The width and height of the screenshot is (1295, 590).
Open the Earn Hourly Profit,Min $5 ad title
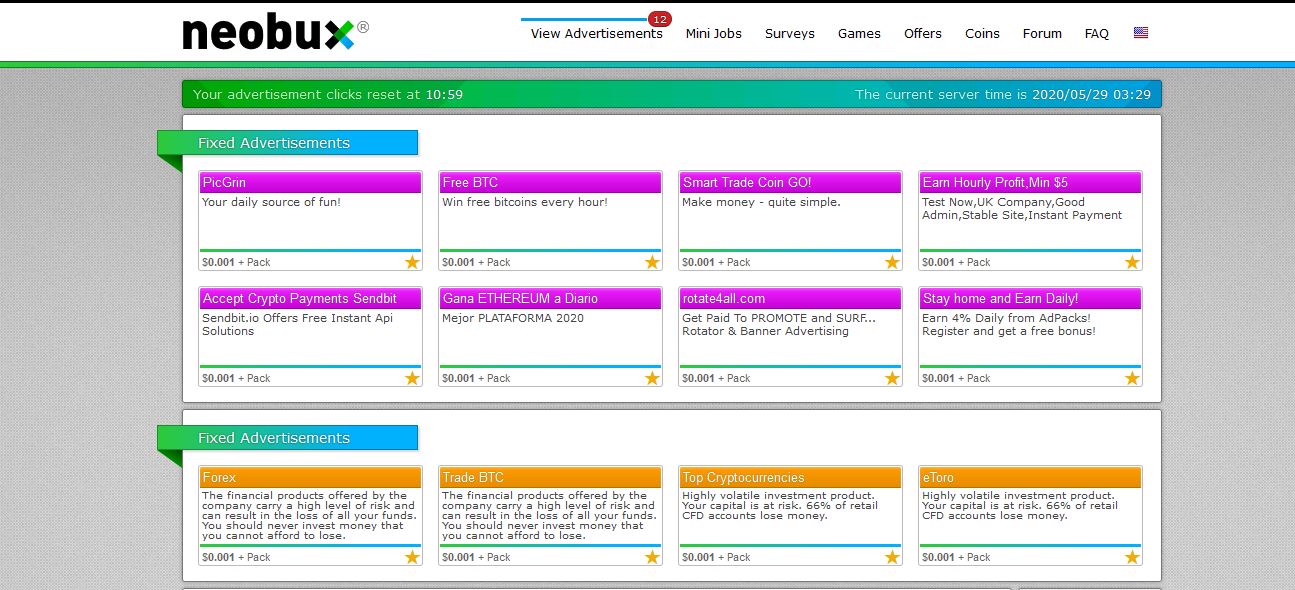pos(1030,183)
